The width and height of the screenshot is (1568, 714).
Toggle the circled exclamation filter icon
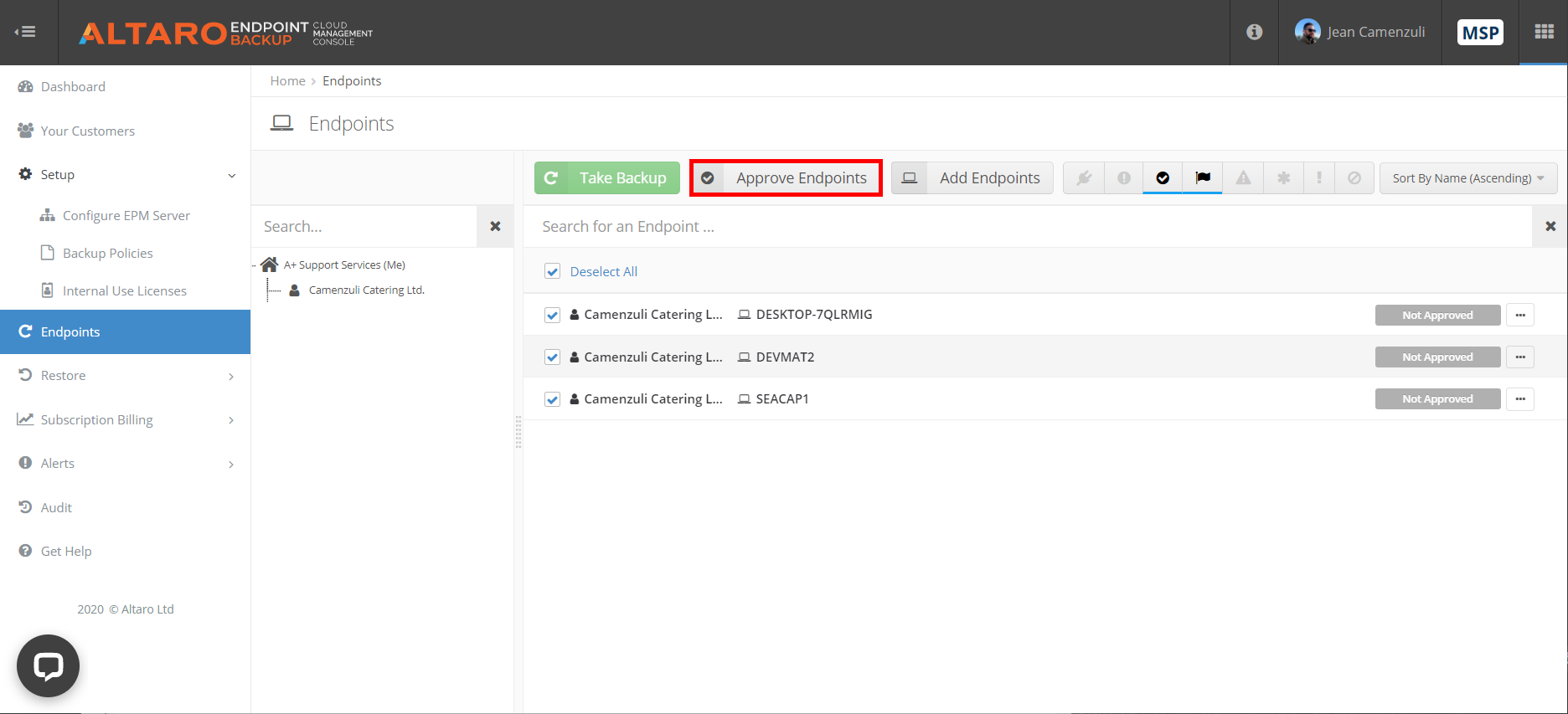coord(1124,177)
